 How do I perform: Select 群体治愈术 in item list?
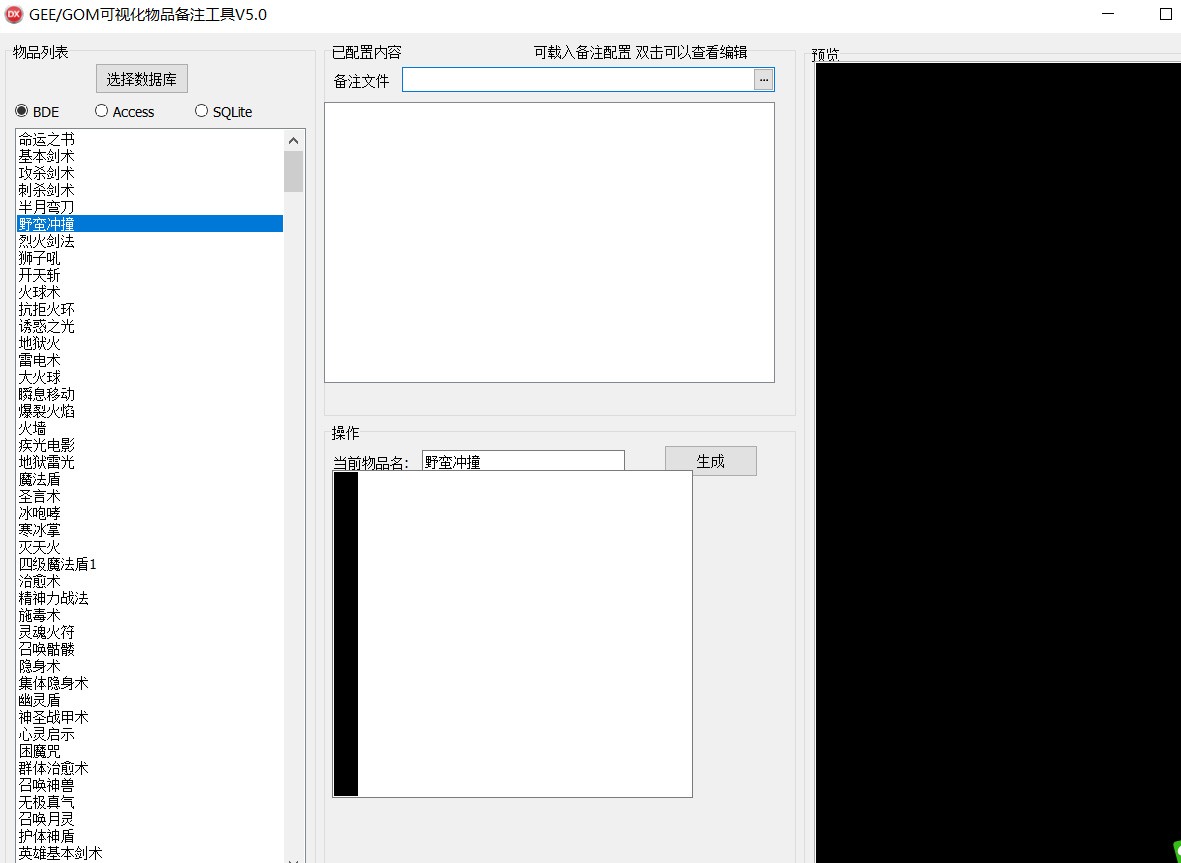(x=150, y=768)
